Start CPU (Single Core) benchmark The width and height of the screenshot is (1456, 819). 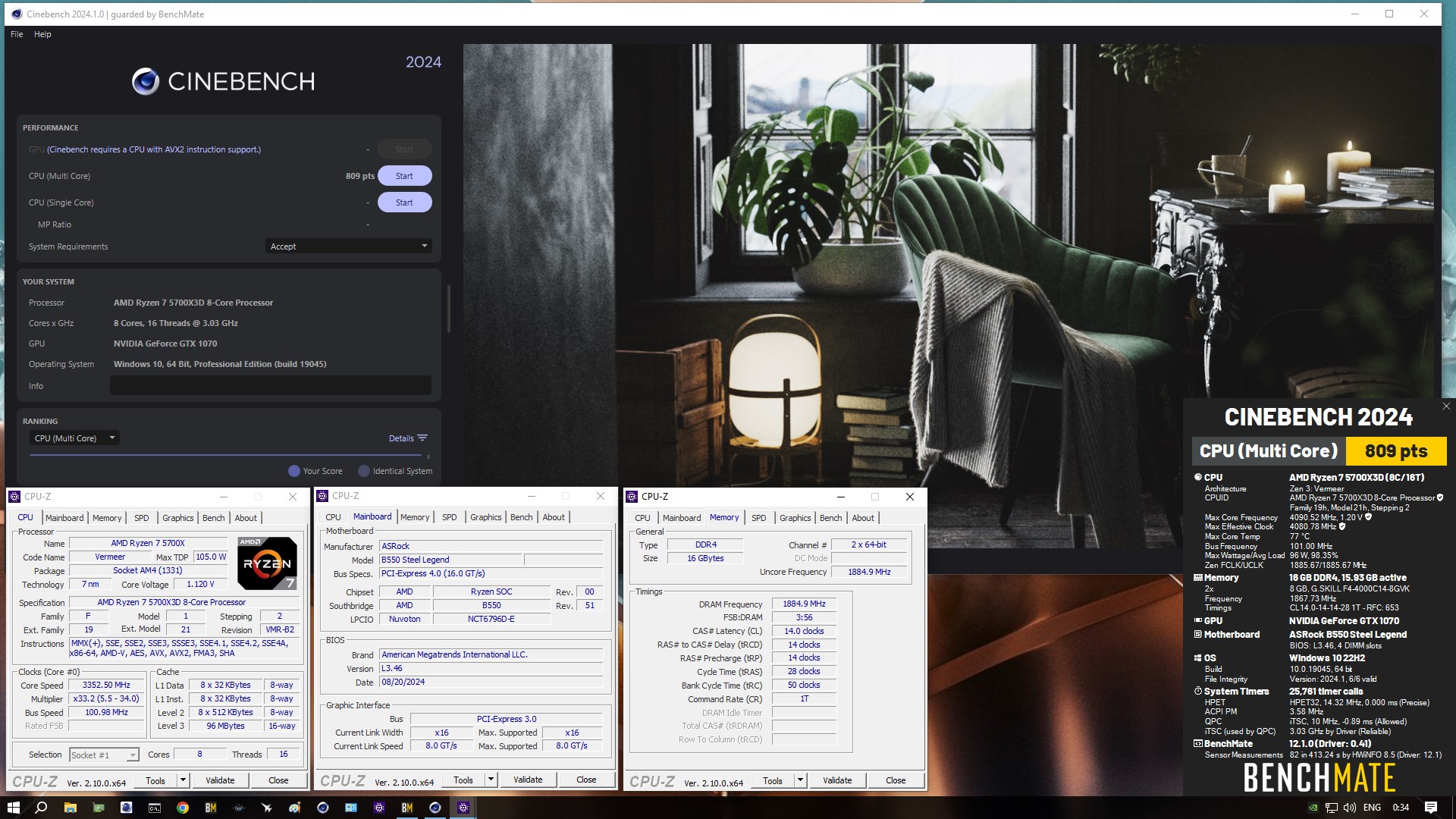point(404,202)
